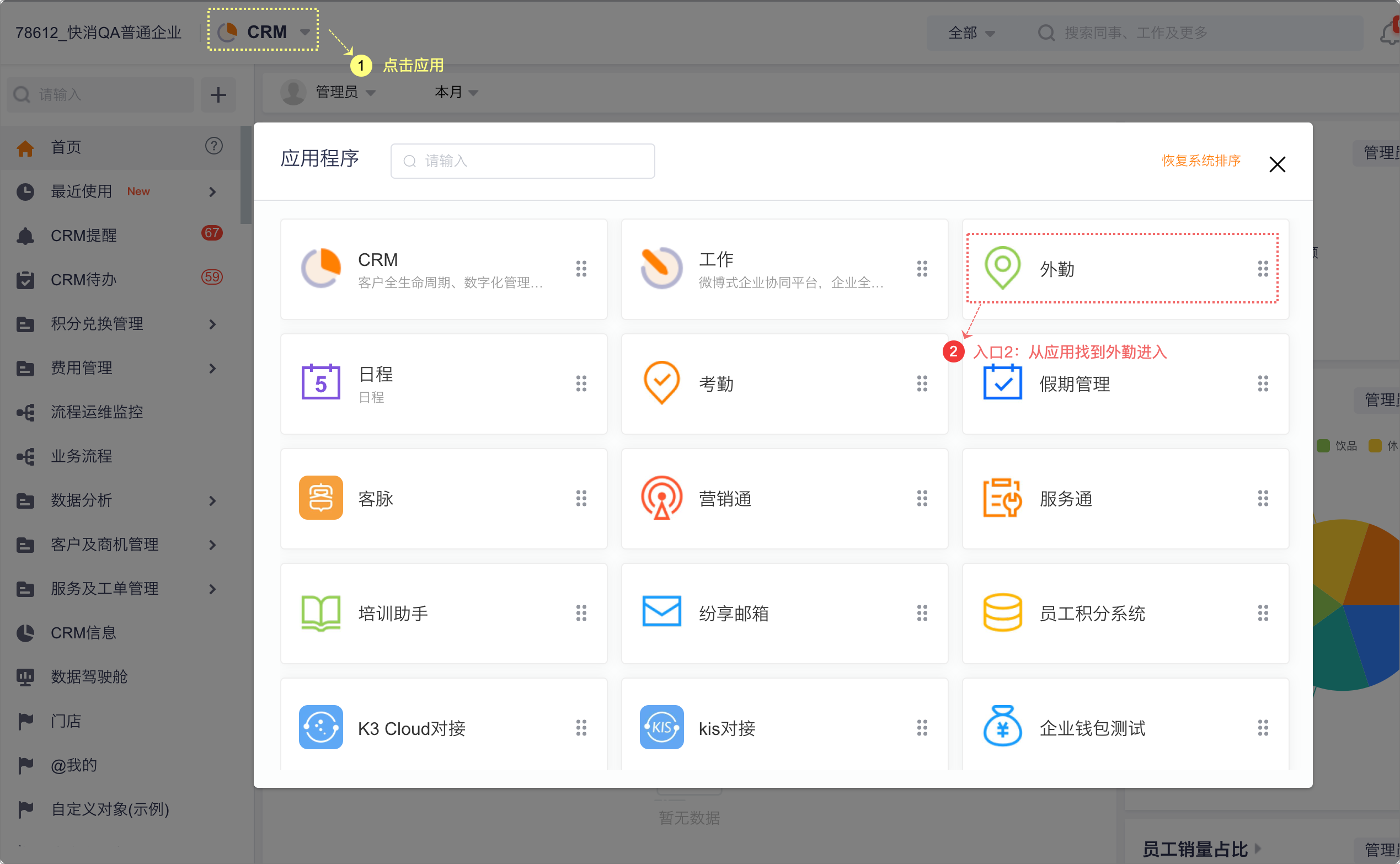Screen dimensions: 1400x864
Task: Open the 服务通 app icon
Action: pos(1002,498)
